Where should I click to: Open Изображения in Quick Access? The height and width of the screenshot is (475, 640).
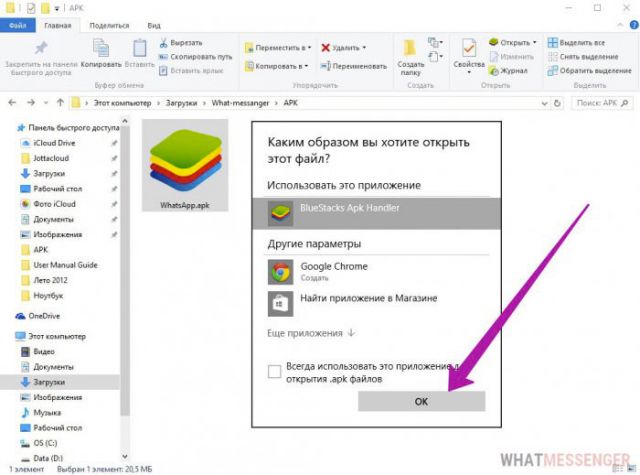[58, 234]
